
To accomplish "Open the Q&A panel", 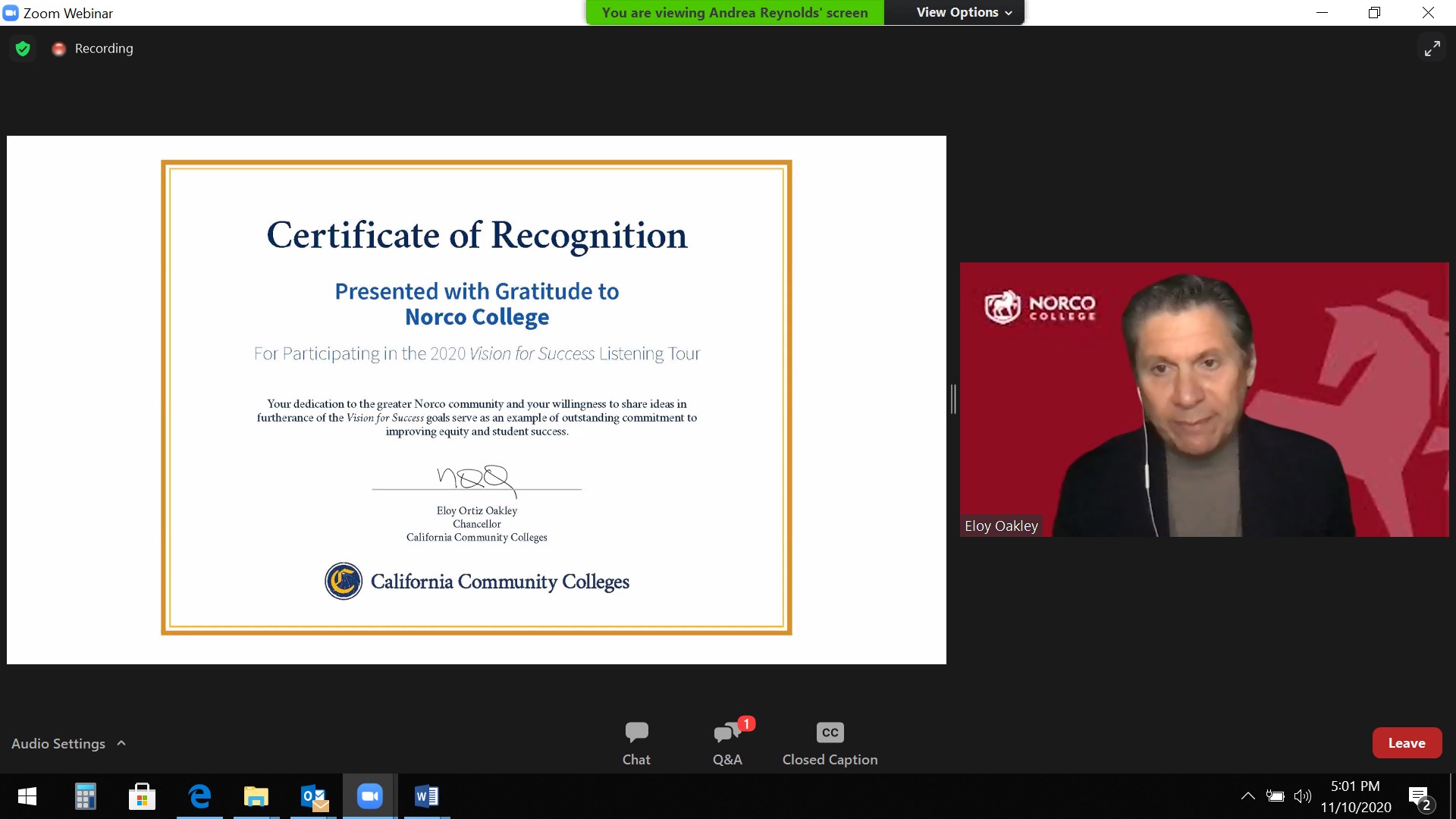I will point(727,742).
